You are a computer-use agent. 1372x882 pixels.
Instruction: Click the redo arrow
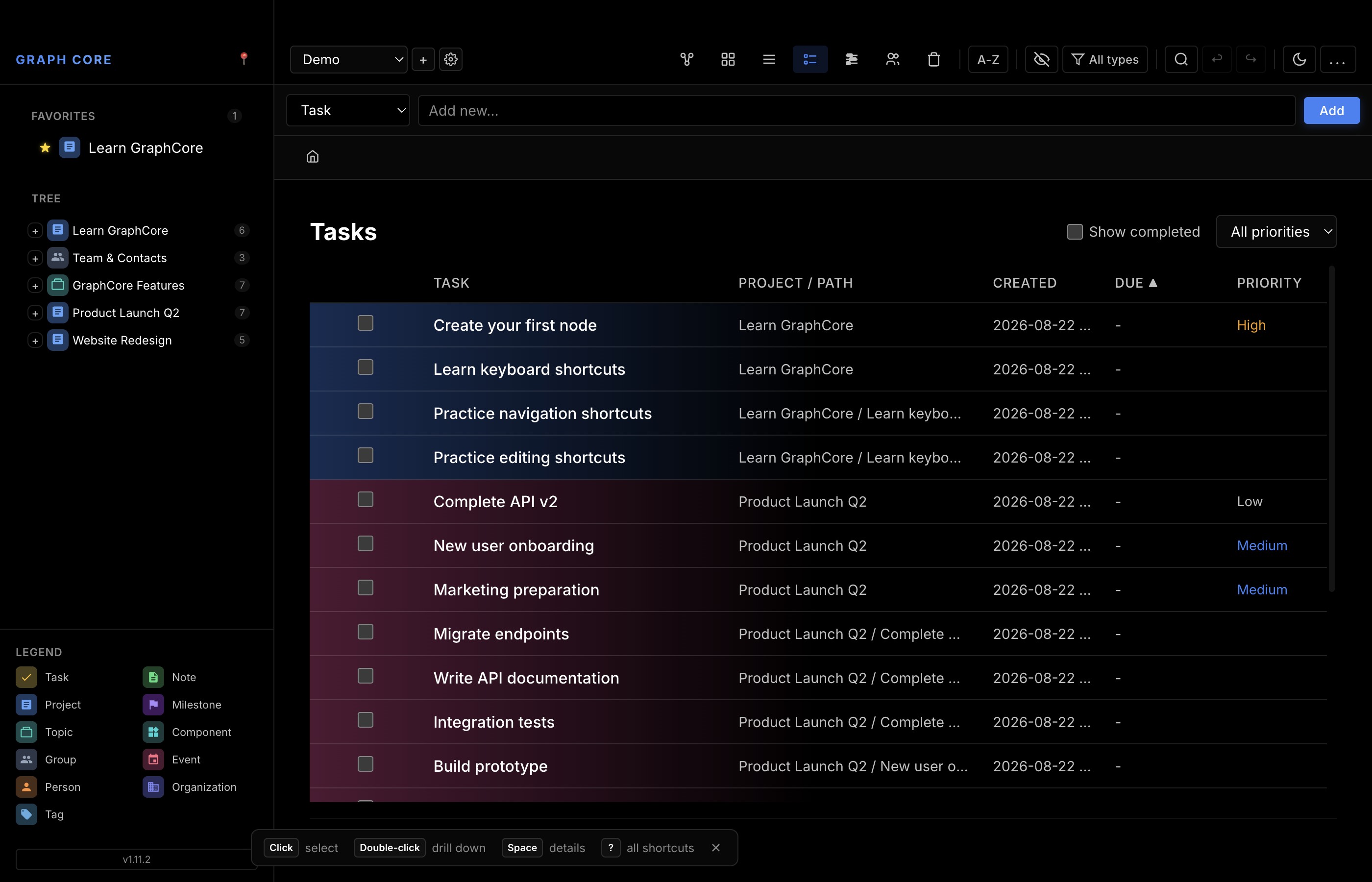point(1251,60)
